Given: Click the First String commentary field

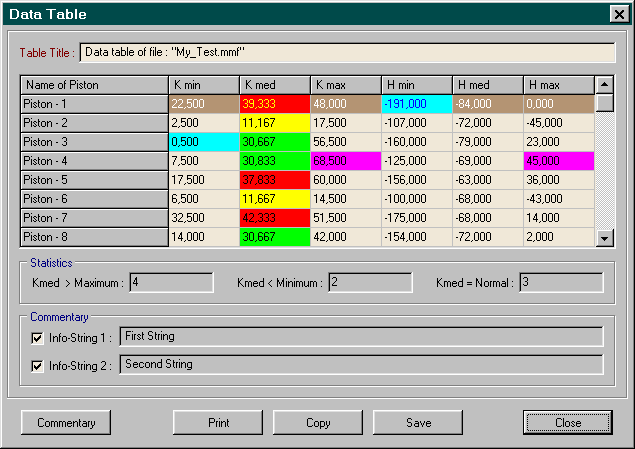Looking at the screenshot, I should click(x=360, y=337).
